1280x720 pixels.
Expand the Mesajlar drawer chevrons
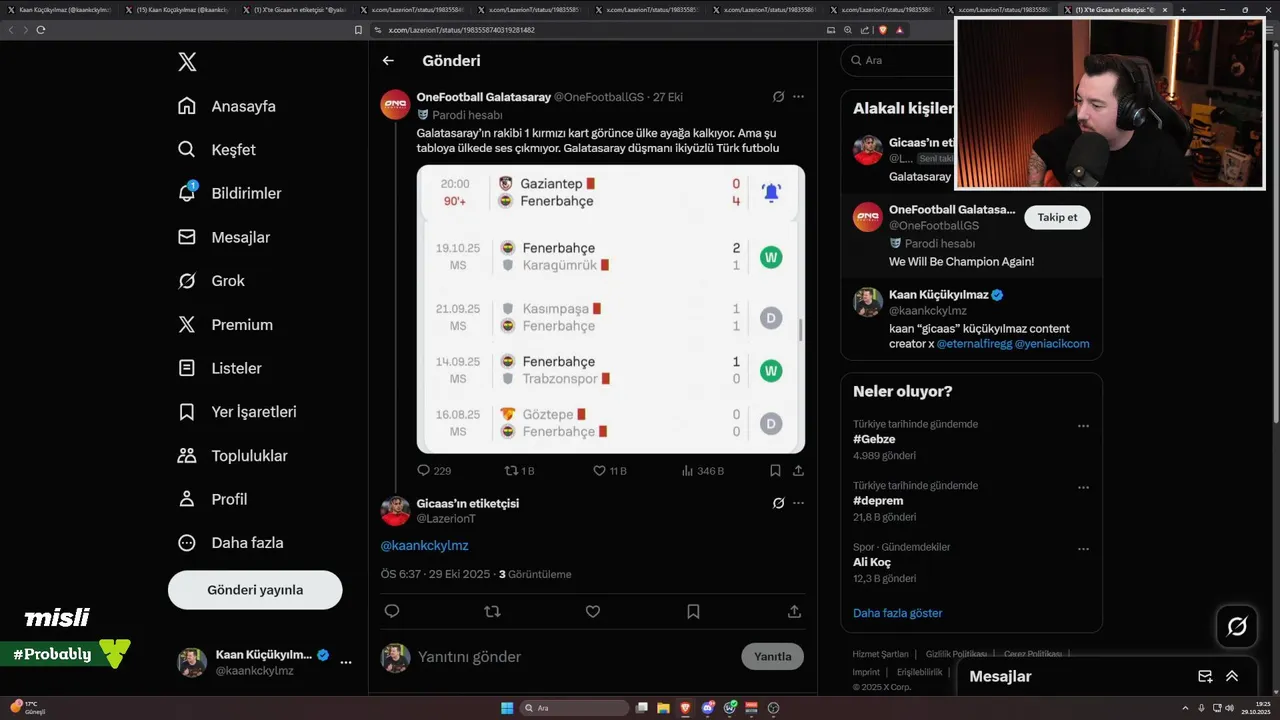(x=1232, y=676)
